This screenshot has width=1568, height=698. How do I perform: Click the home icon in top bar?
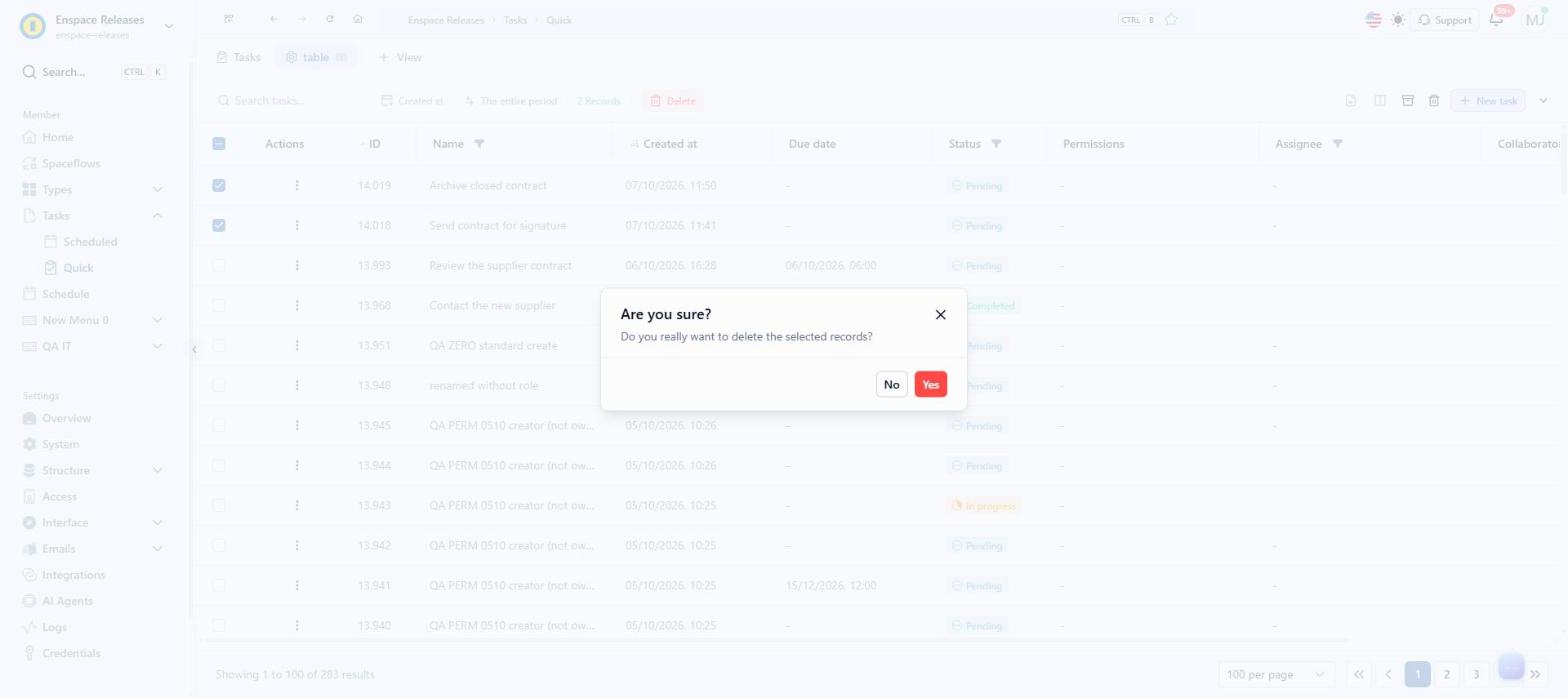(x=358, y=19)
